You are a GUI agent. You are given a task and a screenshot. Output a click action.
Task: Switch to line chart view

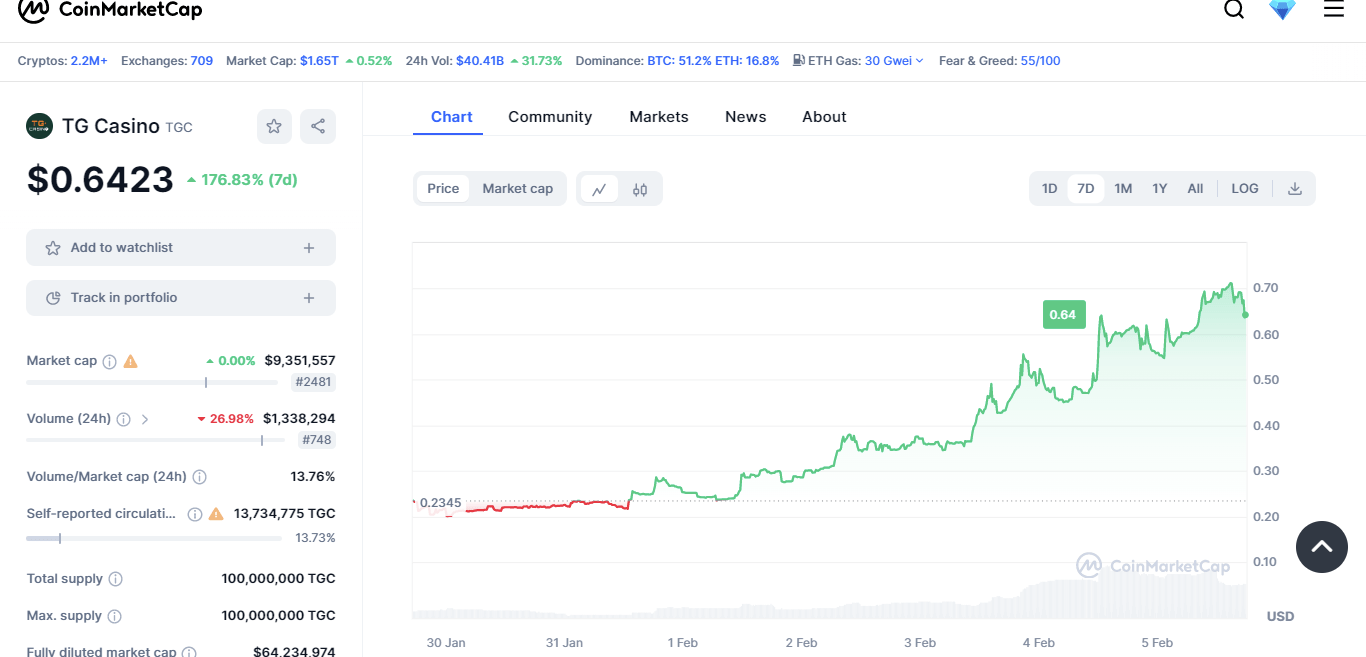click(x=599, y=189)
